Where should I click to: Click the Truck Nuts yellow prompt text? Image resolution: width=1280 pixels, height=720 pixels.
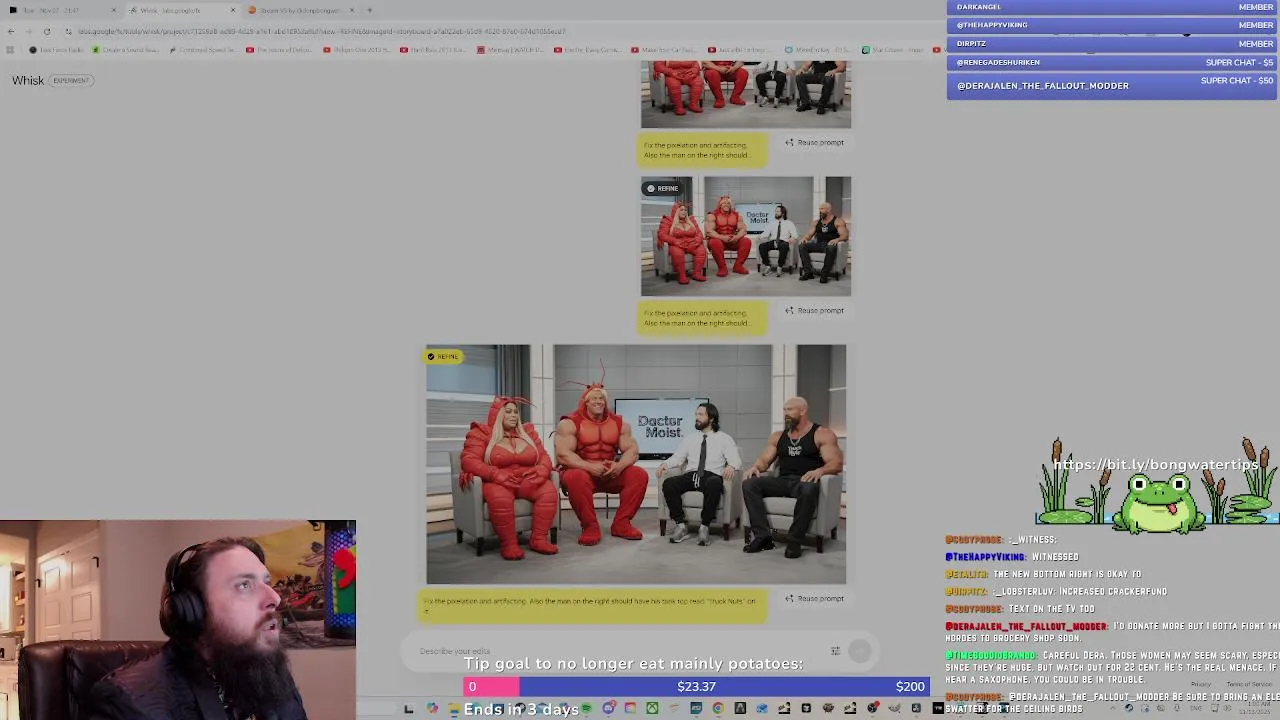[x=592, y=604]
